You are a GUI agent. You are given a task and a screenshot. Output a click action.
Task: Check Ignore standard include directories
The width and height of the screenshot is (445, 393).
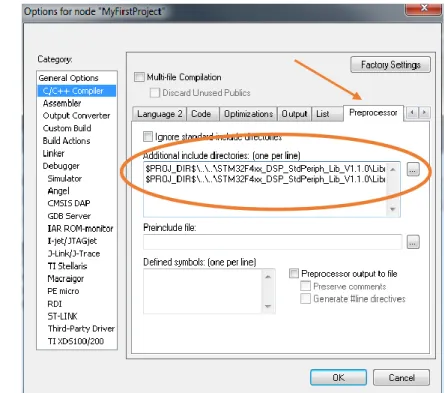(x=148, y=136)
